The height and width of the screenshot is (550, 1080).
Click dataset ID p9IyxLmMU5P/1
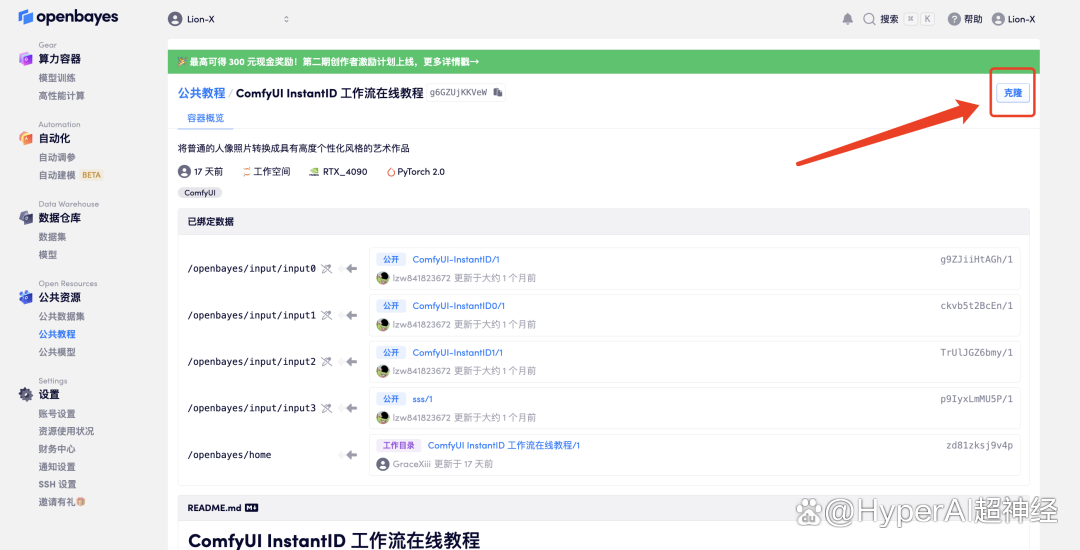[x=976, y=399]
